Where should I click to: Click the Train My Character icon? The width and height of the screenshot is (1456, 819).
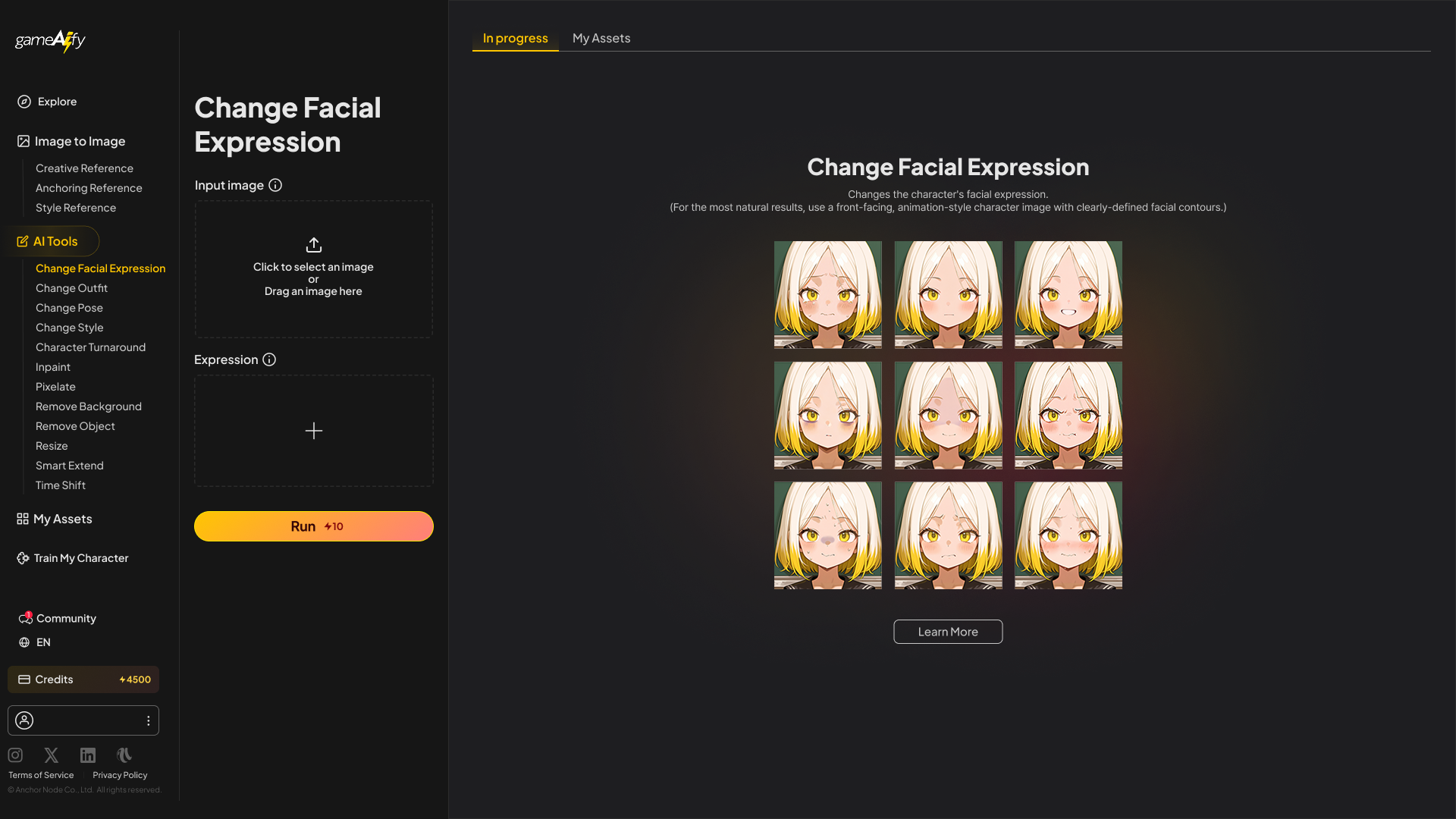tap(23, 558)
